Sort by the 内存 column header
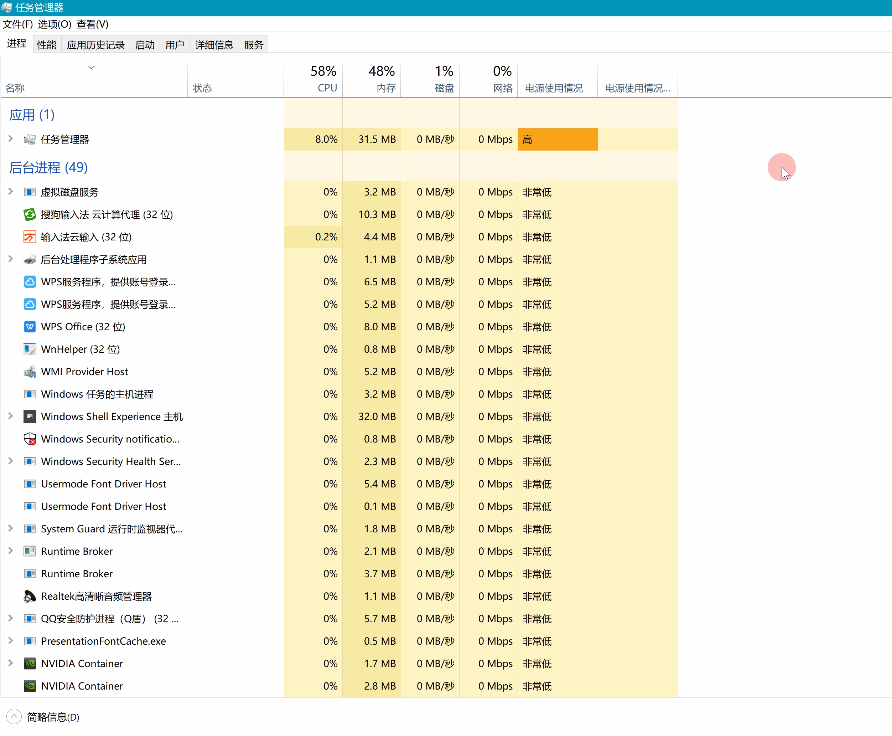Screen dimensions: 892x736 click(x=371, y=80)
